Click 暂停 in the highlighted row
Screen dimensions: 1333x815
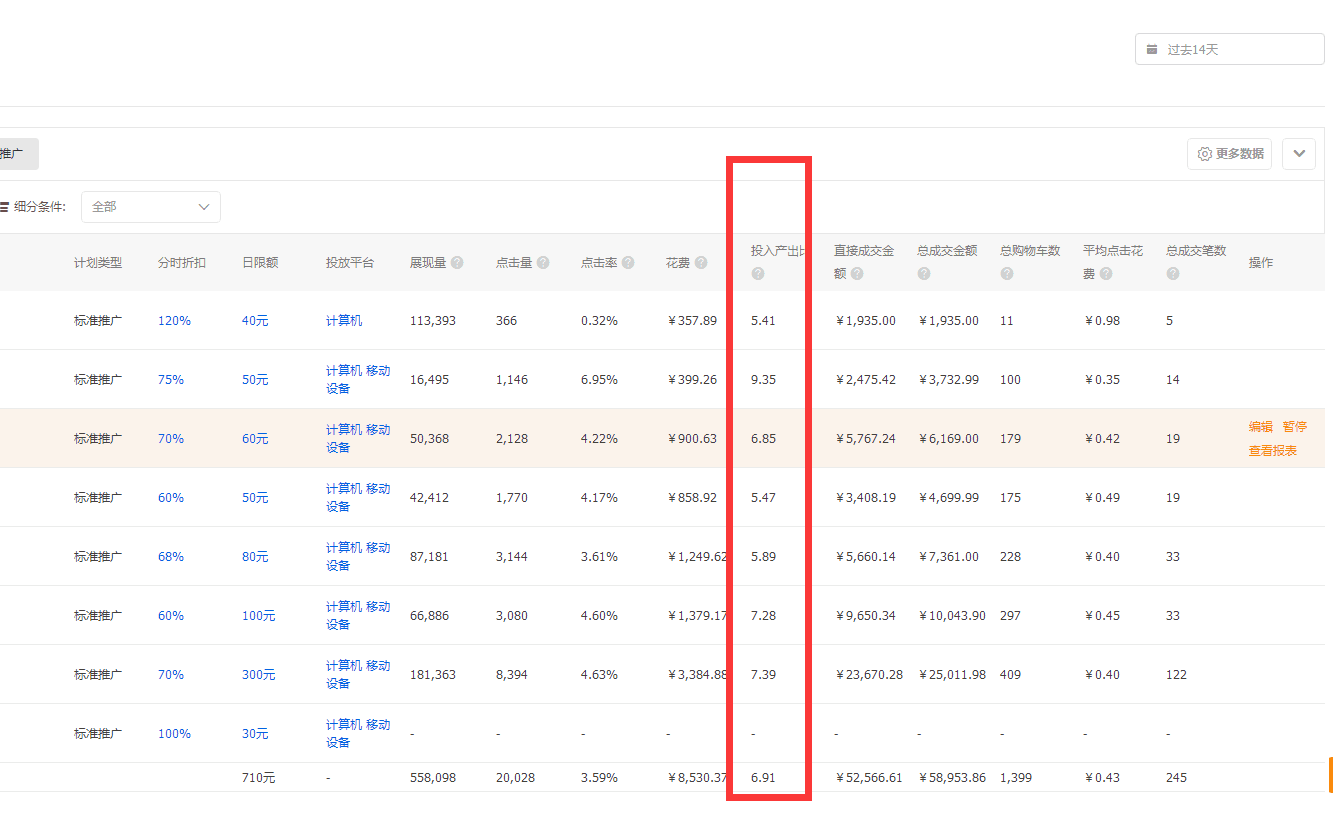click(1295, 426)
